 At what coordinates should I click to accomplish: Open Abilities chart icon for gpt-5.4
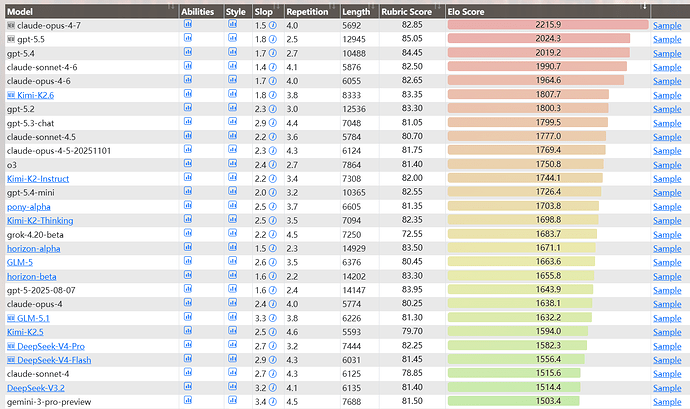click(188, 52)
